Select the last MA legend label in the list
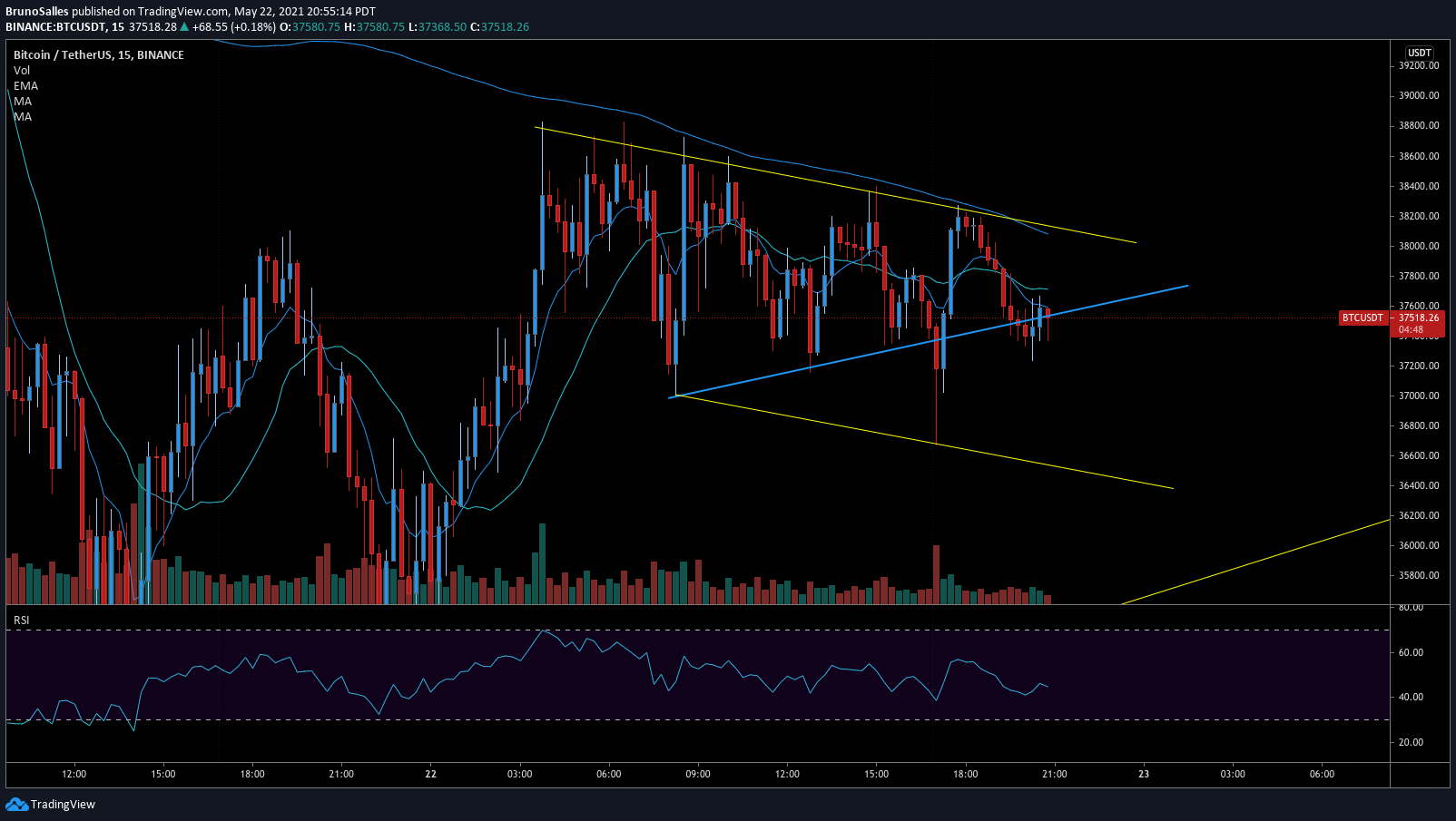 click(x=23, y=116)
